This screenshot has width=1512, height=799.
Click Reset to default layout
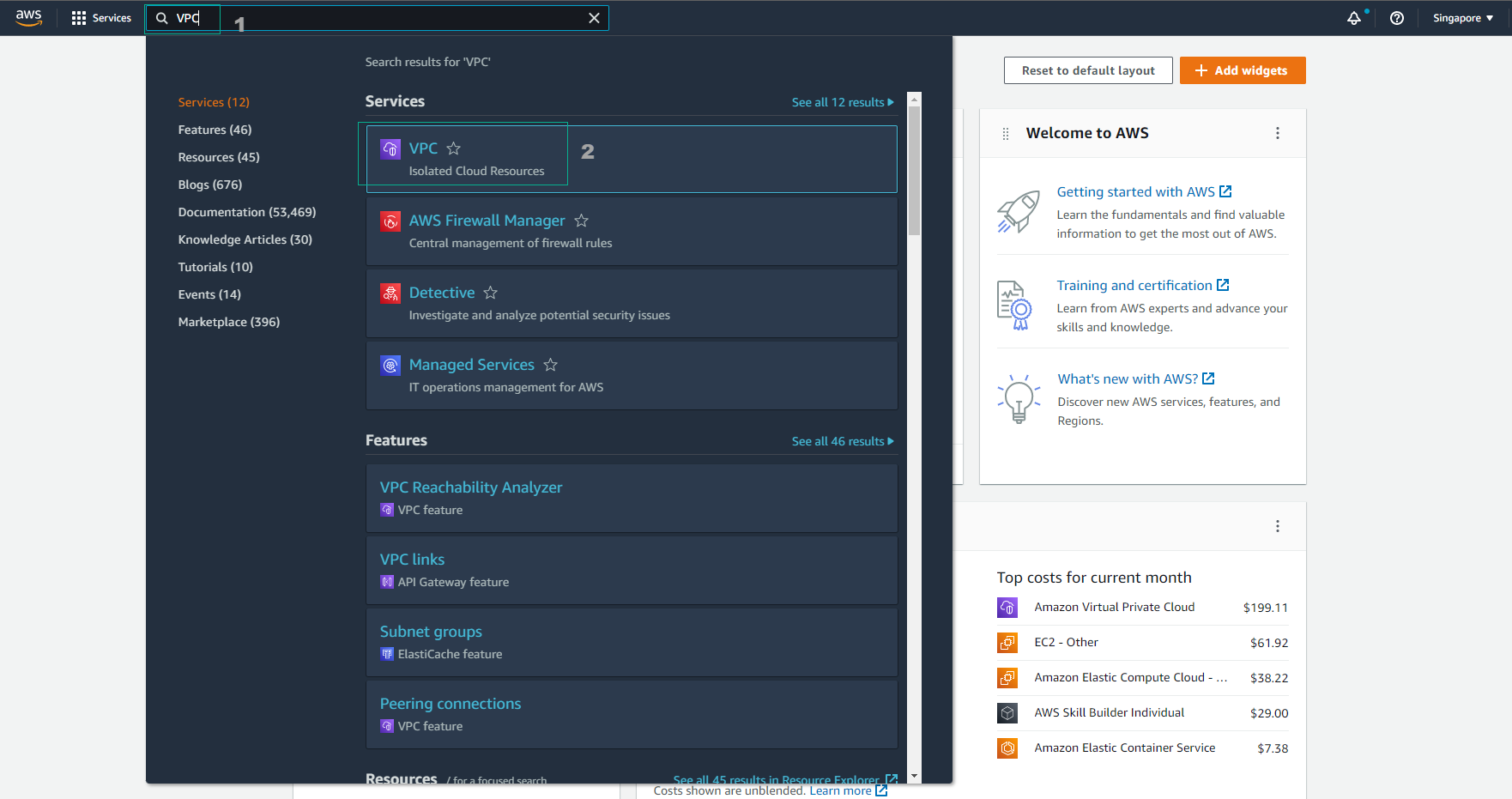click(1088, 70)
